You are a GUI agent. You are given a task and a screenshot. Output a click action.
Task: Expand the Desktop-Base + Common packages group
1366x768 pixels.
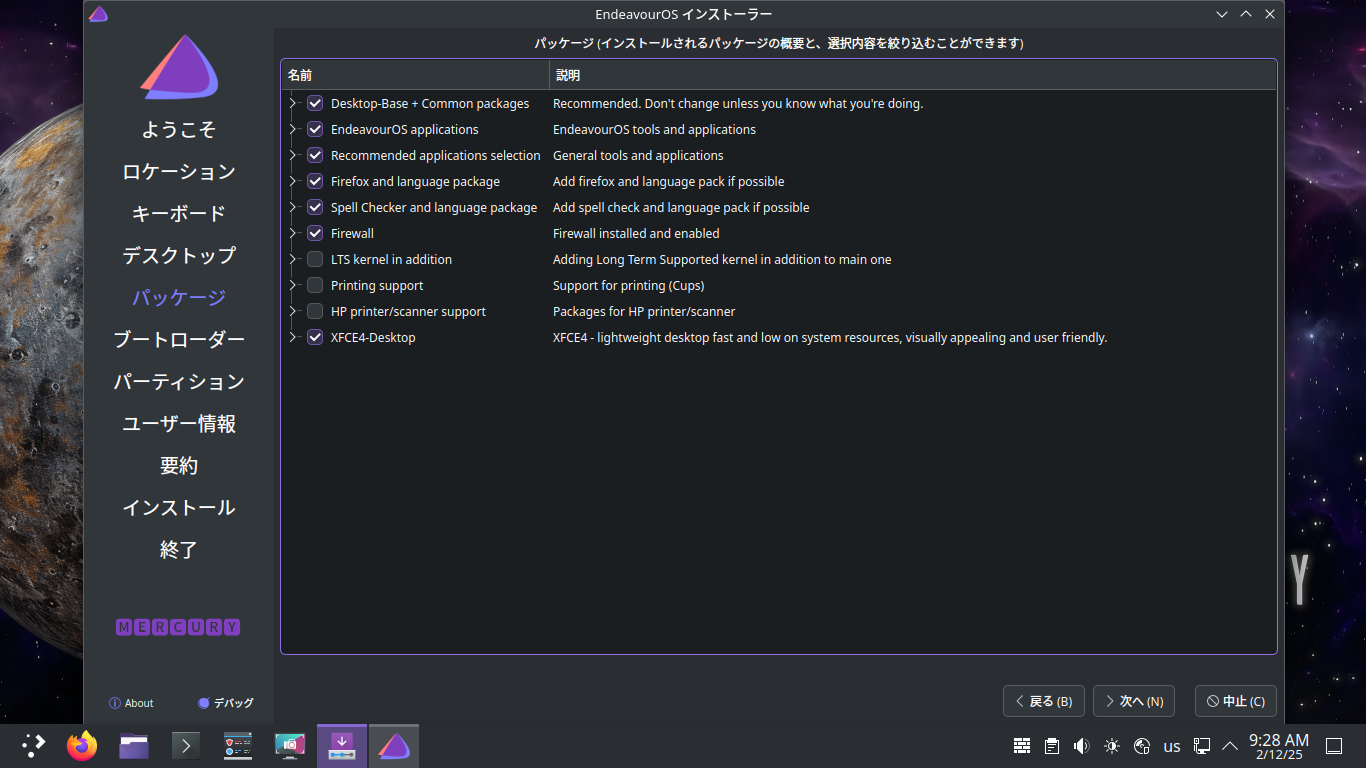[293, 103]
